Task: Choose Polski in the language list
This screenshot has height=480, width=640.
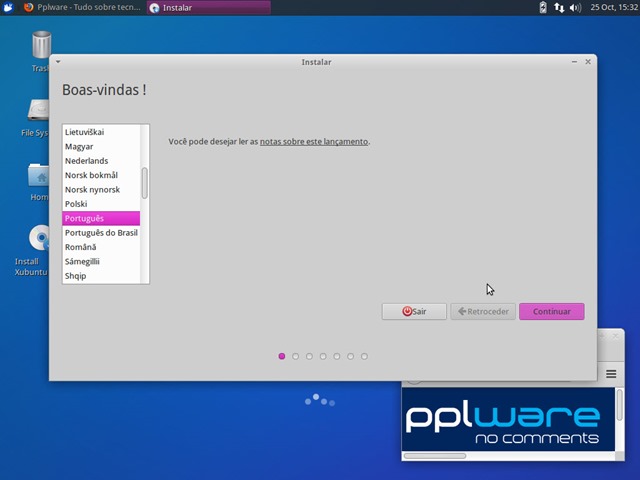Action: tap(101, 204)
